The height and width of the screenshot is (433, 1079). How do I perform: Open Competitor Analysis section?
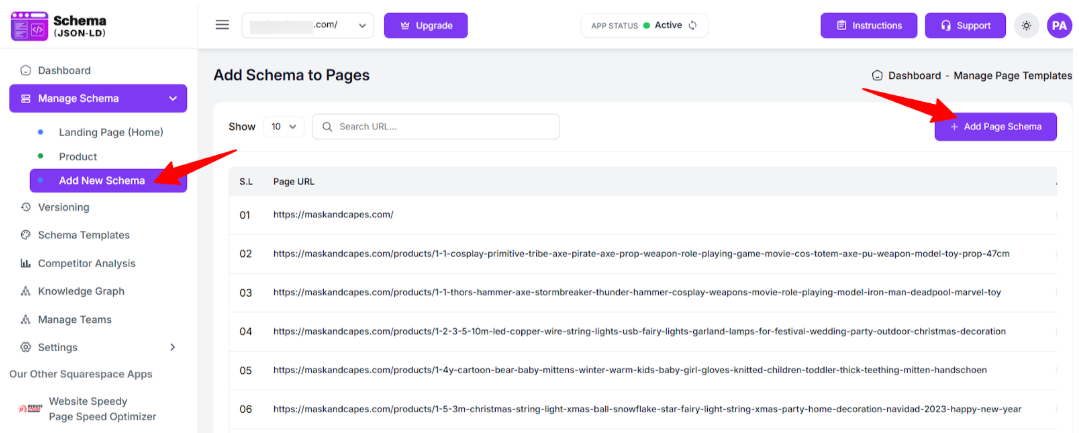(x=86, y=263)
